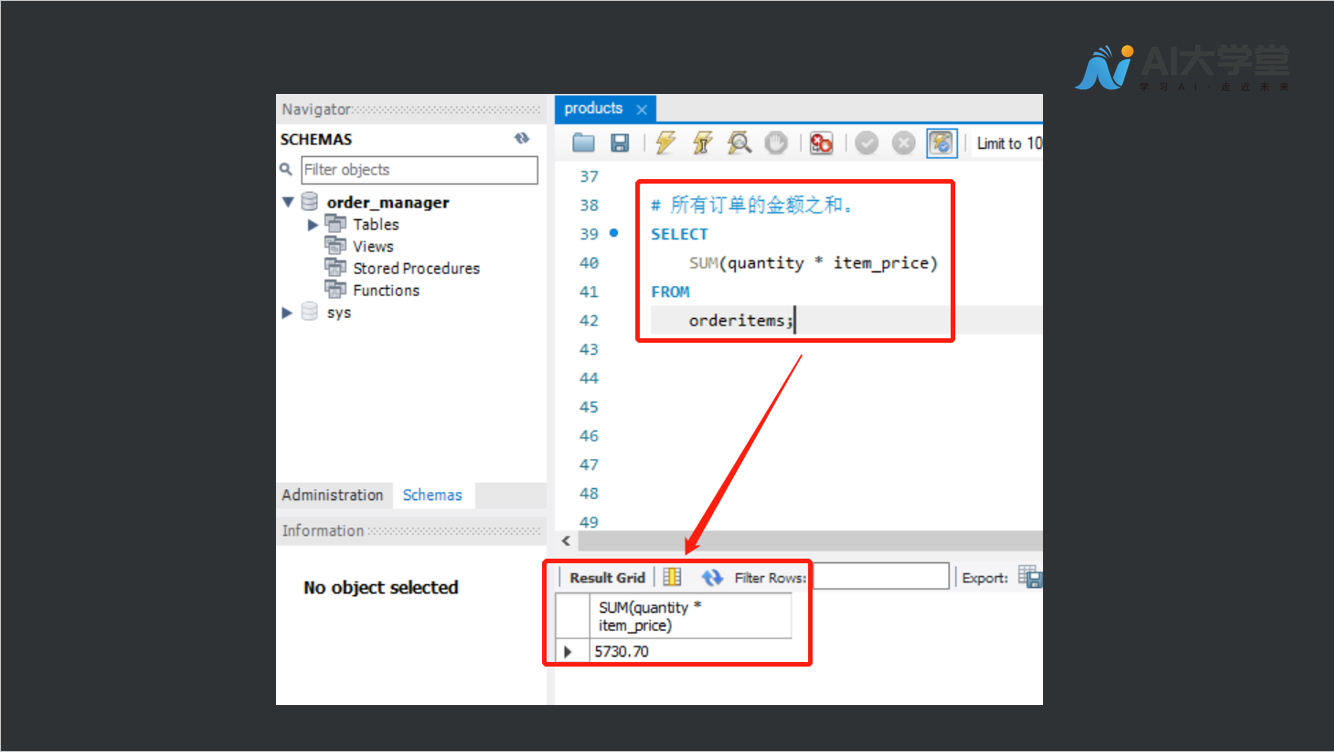Click the SUM(quantity * item_price) column header
Screen dimensions: 1334x752
click(x=690, y=616)
